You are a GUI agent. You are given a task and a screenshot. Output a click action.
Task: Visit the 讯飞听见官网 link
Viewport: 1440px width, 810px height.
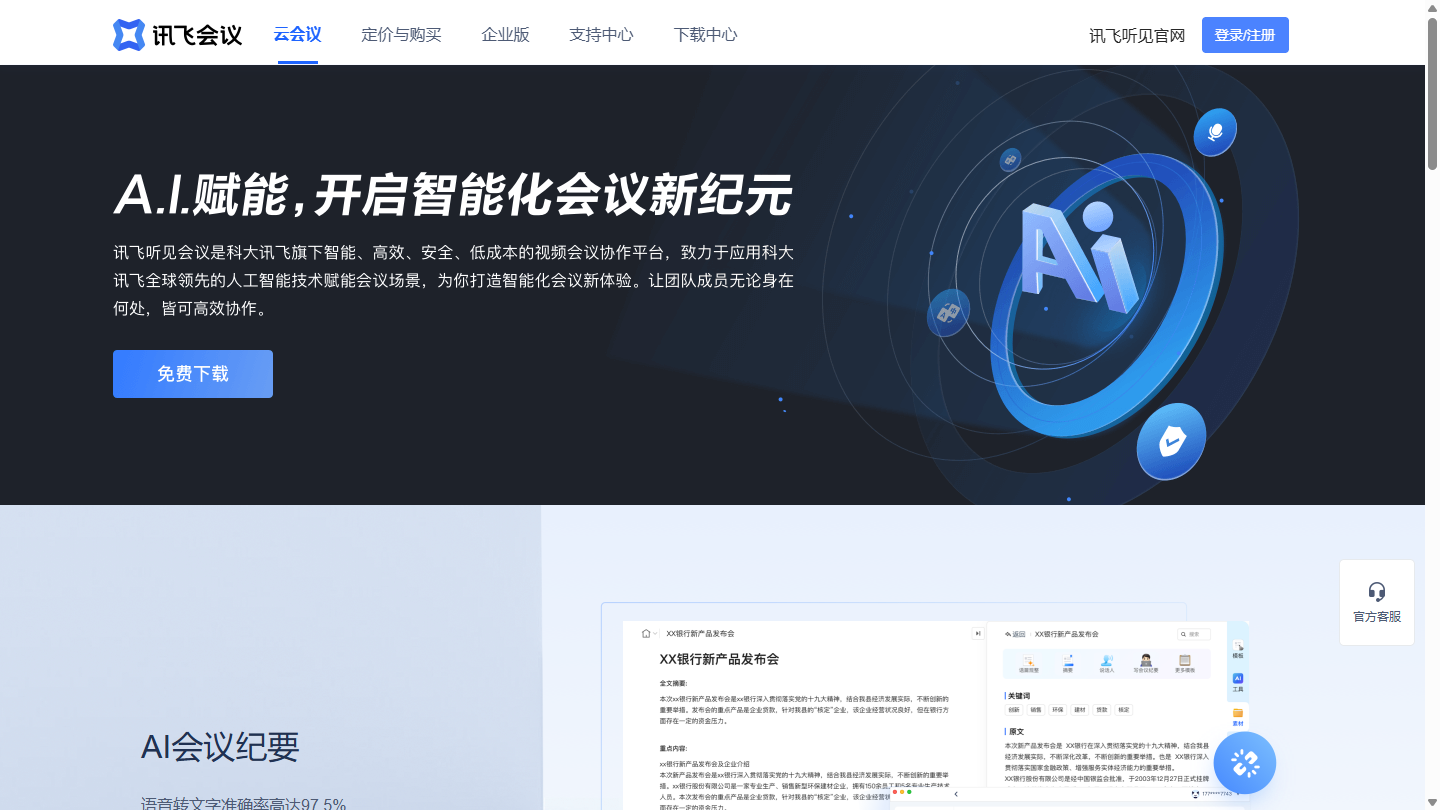[x=1137, y=35]
